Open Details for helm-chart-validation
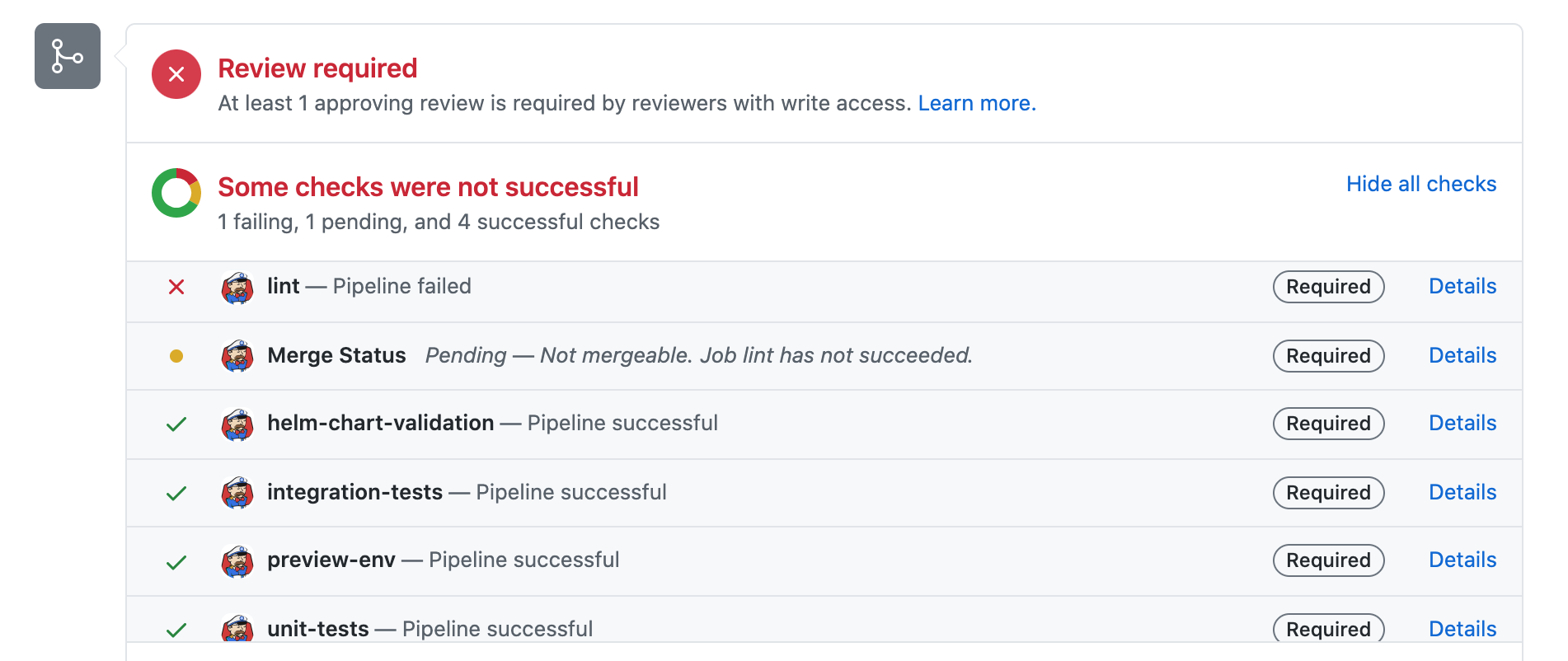The image size is (1568, 661). 1462,423
